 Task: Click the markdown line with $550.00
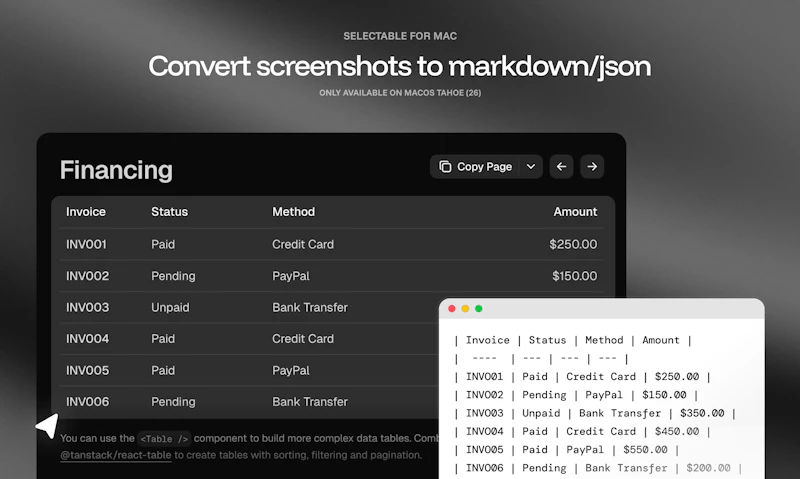tap(566, 450)
